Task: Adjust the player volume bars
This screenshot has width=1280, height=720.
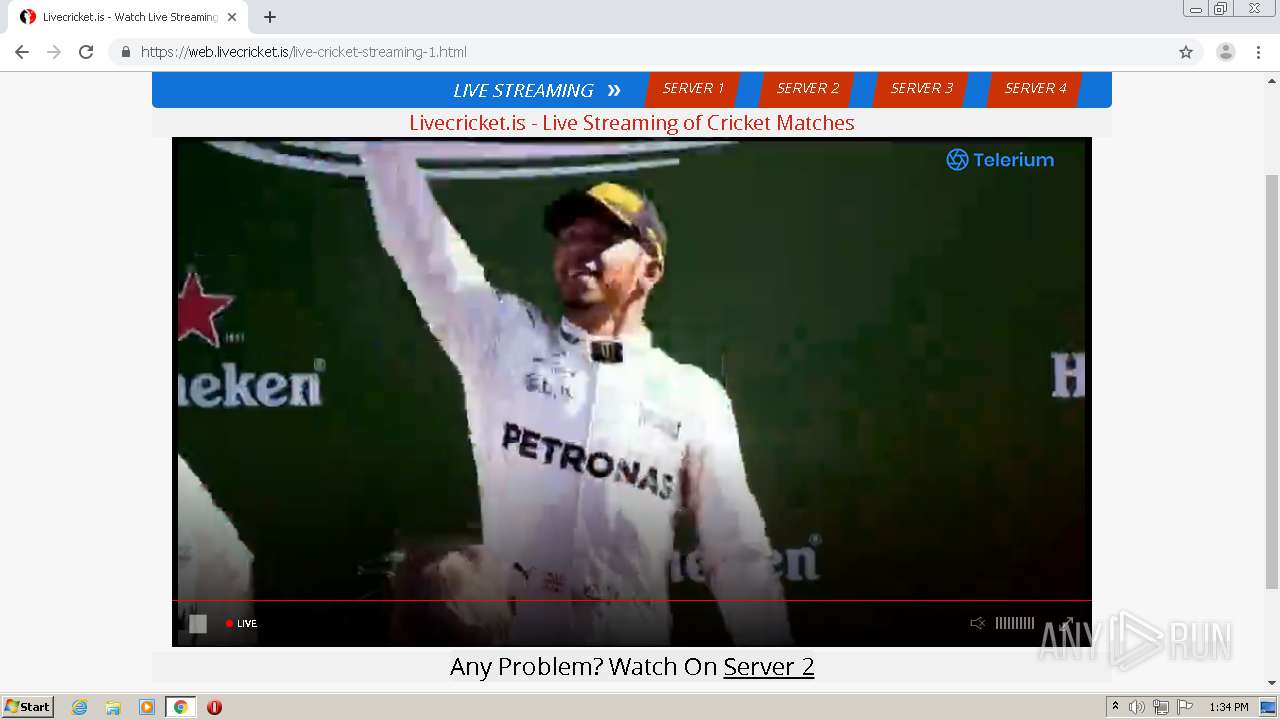Action: [x=1015, y=623]
